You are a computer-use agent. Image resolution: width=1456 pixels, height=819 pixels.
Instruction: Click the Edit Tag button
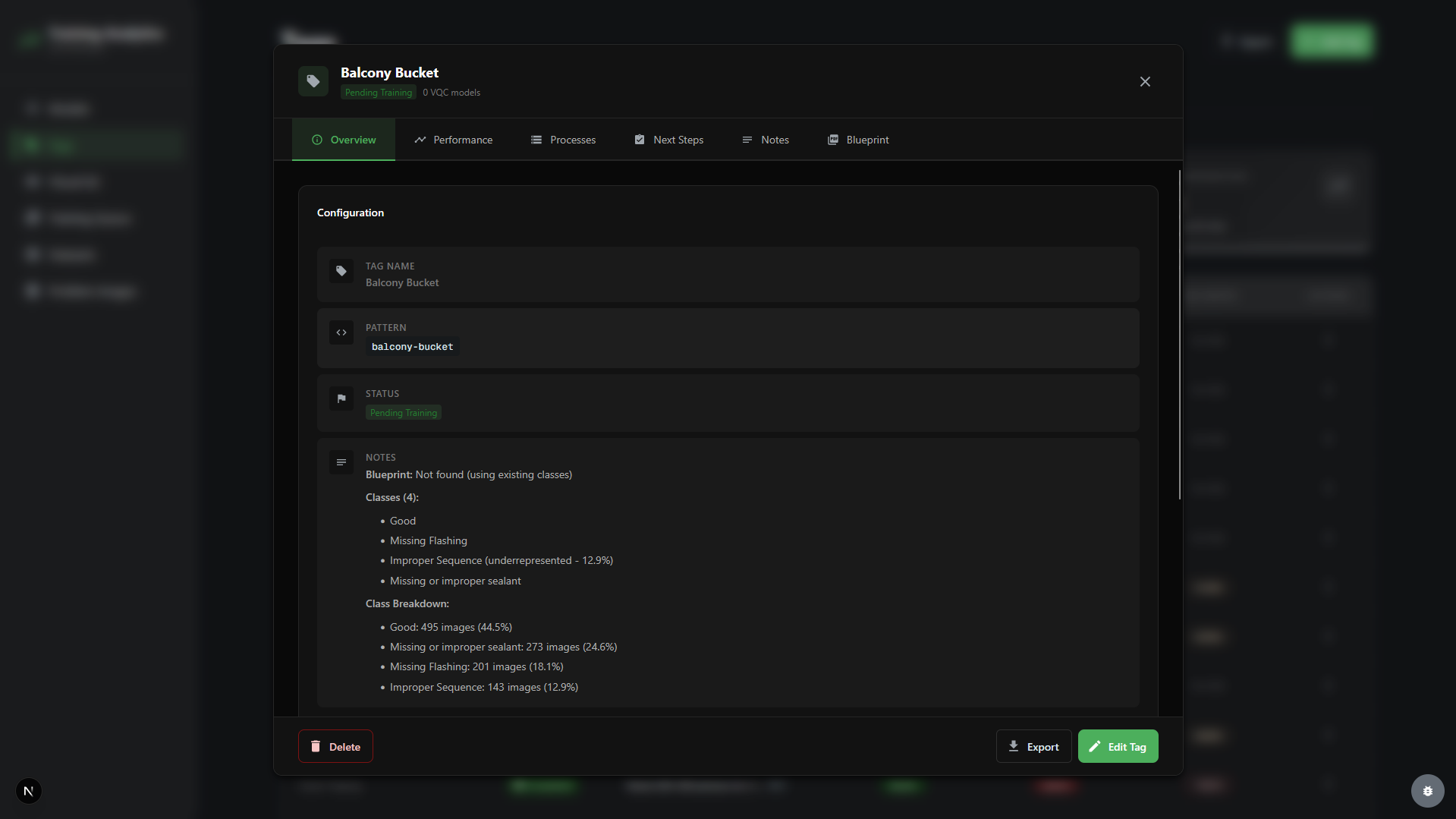[1118, 747]
